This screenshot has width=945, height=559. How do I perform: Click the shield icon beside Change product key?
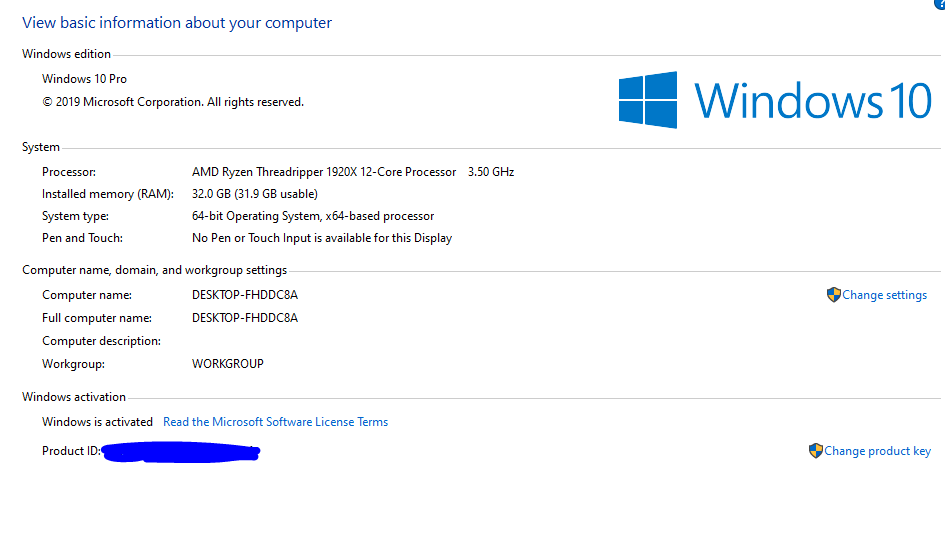click(815, 451)
